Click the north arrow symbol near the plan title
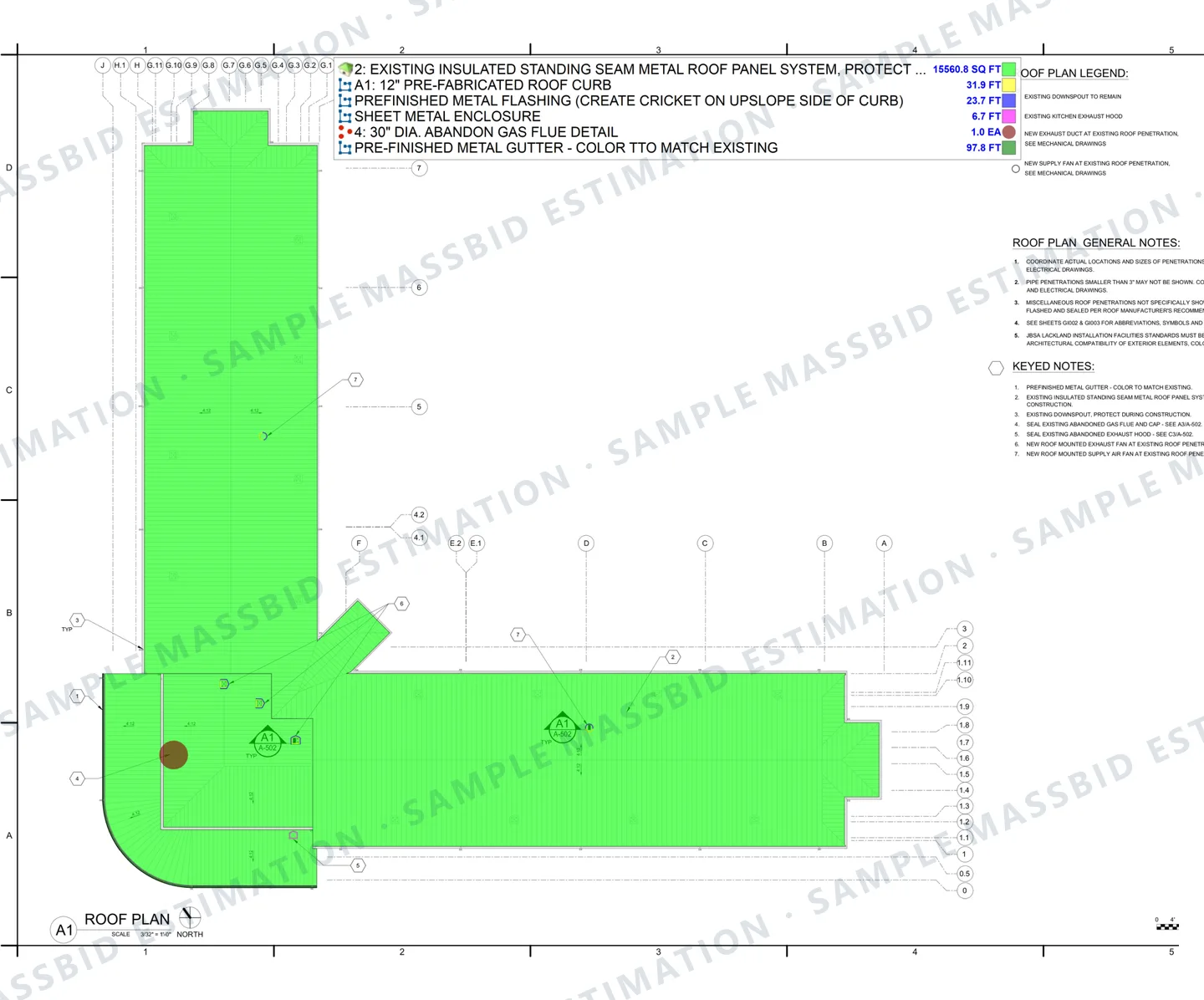The width and height of the screenshot is (1204, 1000). coord(190,916)
